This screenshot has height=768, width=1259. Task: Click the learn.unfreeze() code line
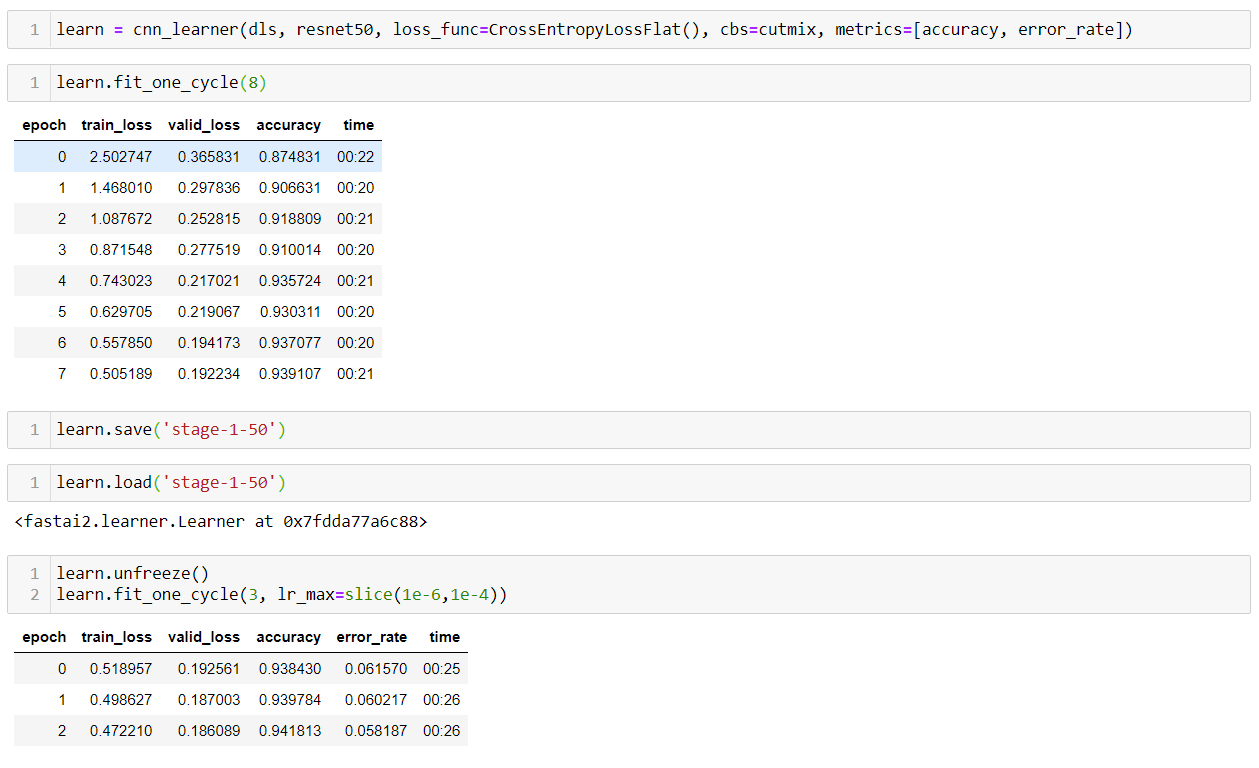pos(132,573)
